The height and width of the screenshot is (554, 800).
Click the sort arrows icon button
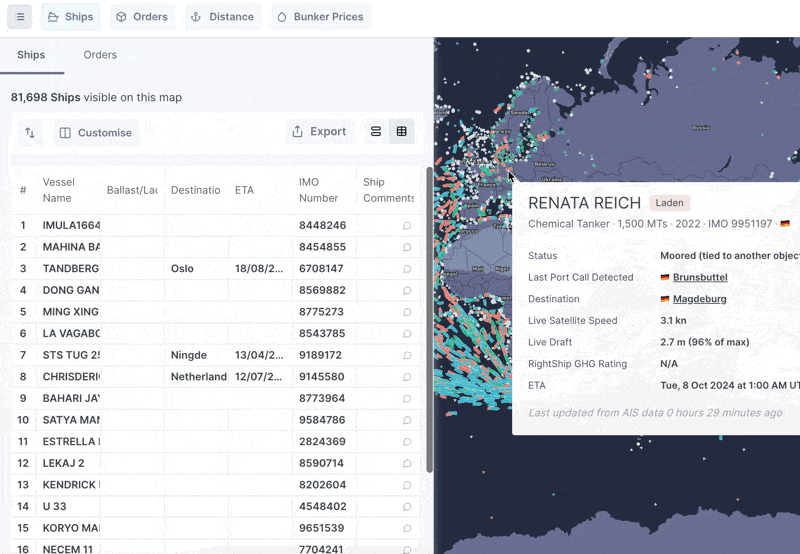click(30, 132)
